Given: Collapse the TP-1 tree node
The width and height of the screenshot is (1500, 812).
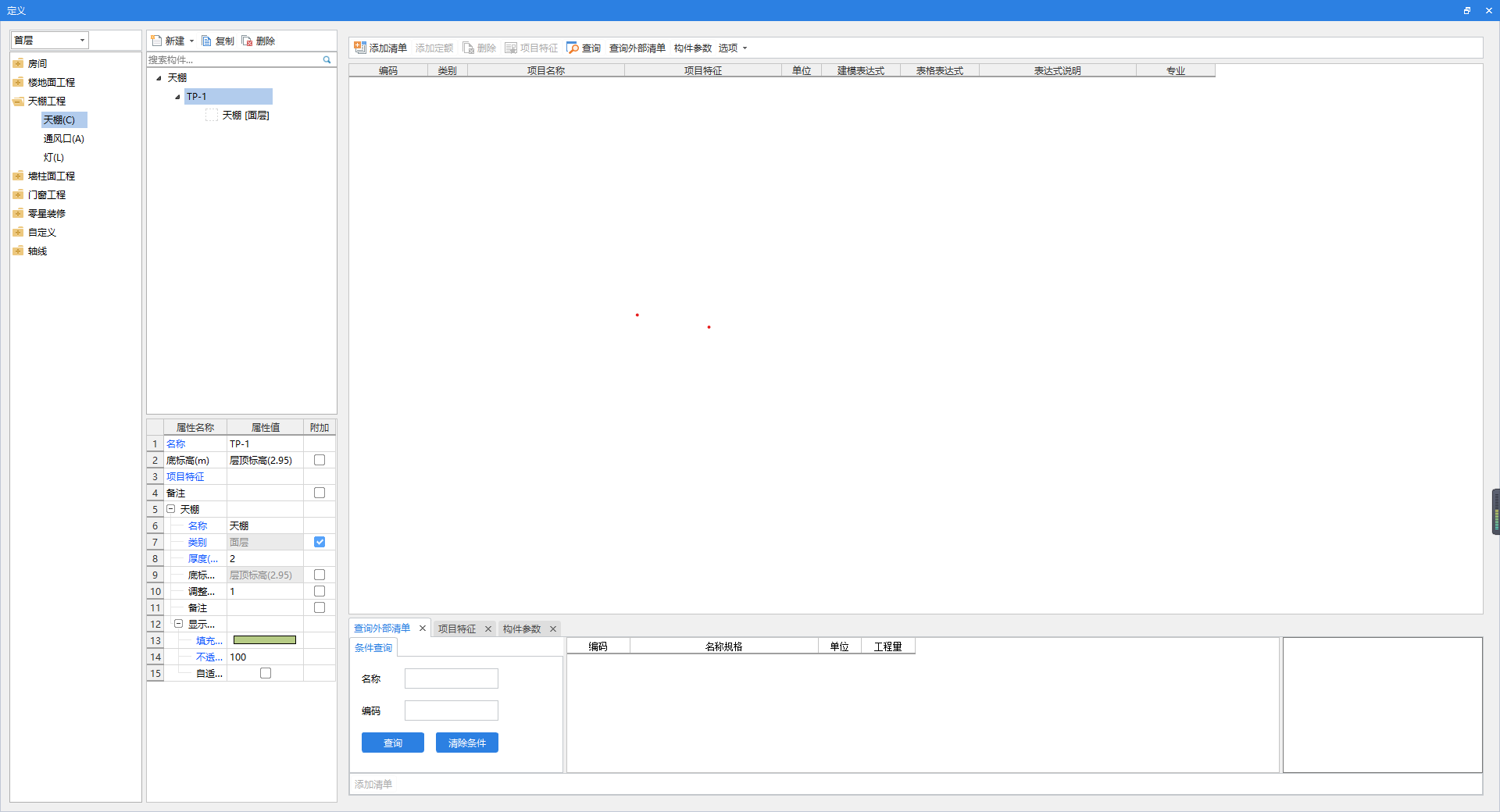Looking at the screenshot, I should click(177, 97).
